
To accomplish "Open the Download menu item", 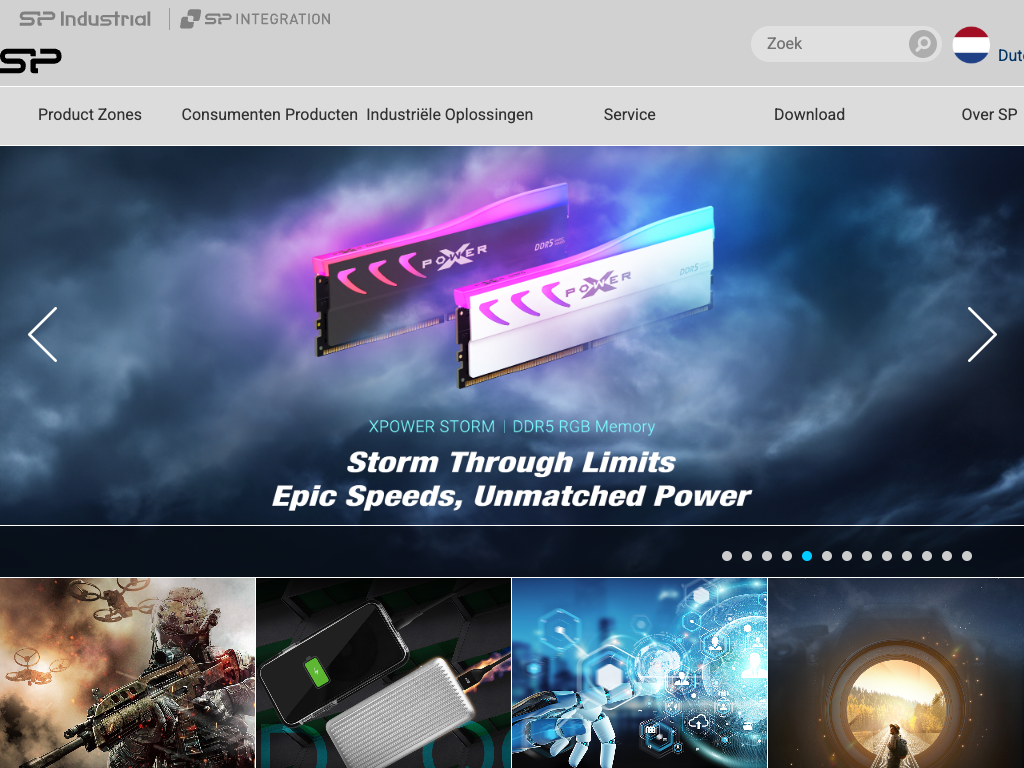I will pos(809,115).
